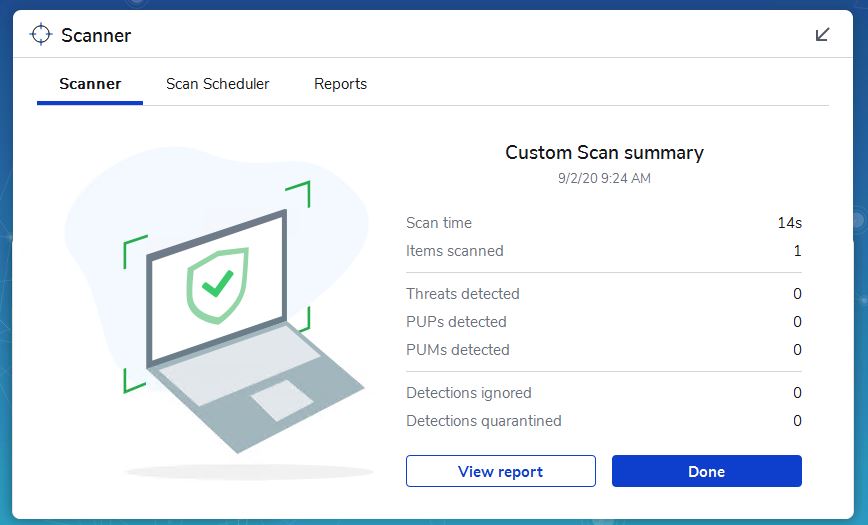Collapse the Scanner window with arrow icon

pos(822,35)
